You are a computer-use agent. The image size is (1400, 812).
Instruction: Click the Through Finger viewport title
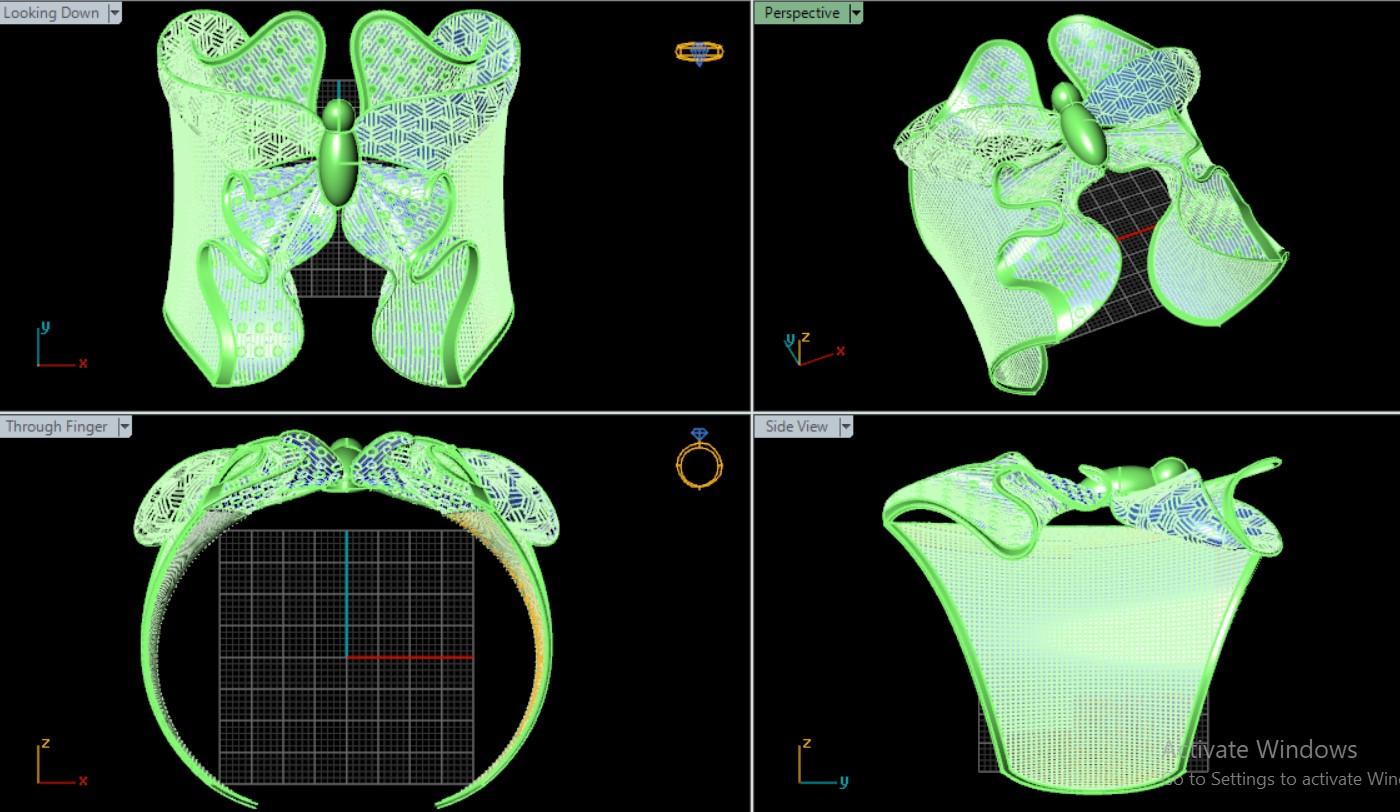coord(57,427)
